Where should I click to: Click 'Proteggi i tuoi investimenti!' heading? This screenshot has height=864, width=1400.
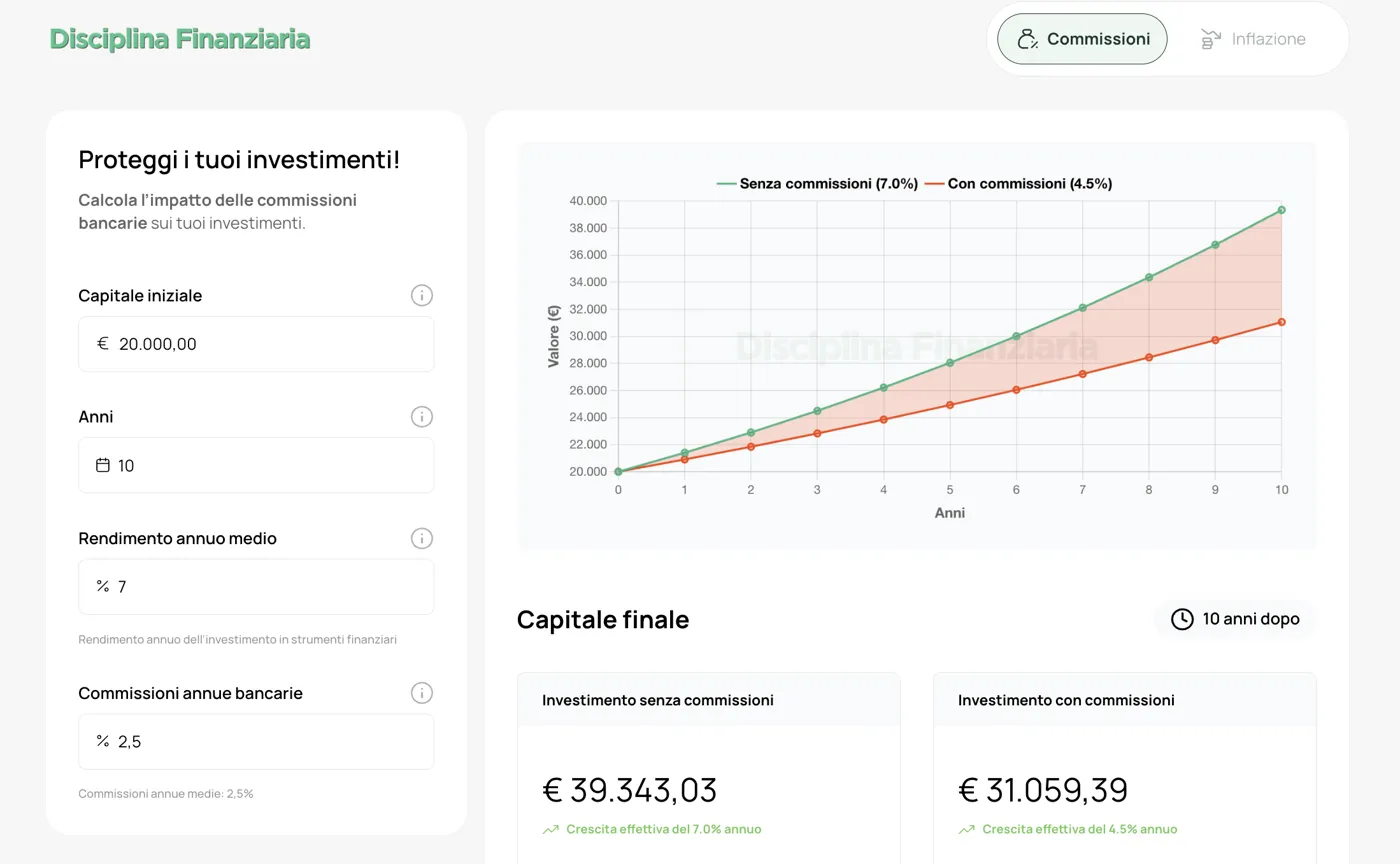point(239,159)
